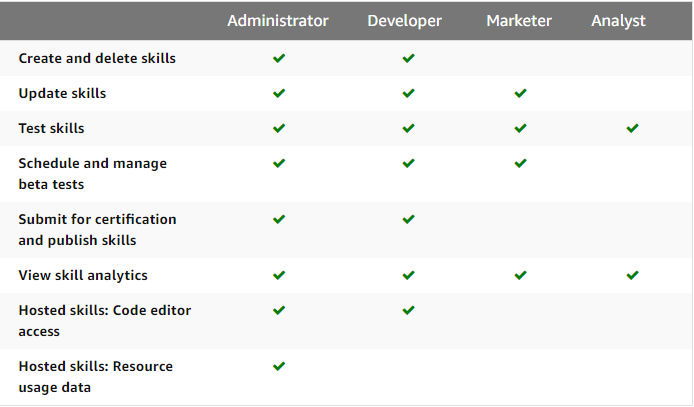Select 'Schedule and manage beta tests' label

point(93,174)
